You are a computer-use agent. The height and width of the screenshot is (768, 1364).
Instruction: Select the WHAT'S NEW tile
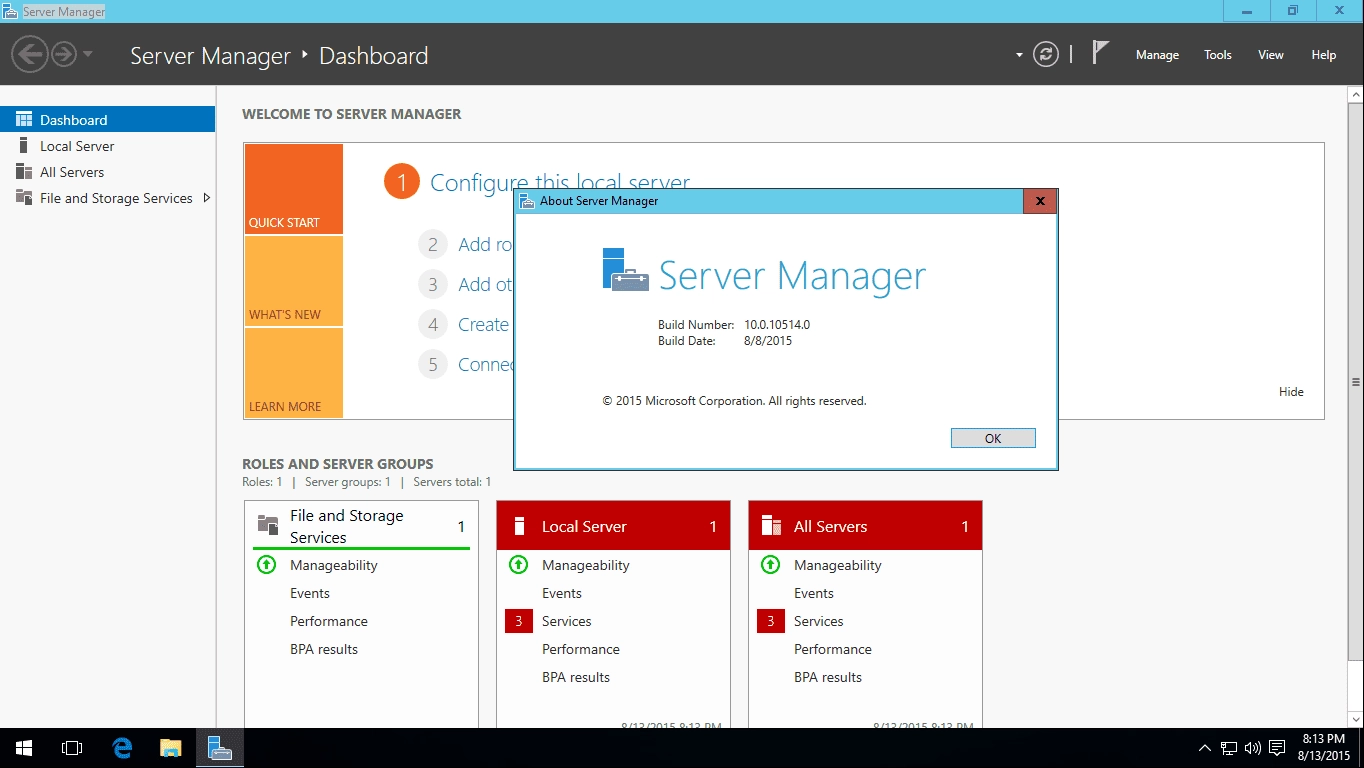tap(294, 281)
